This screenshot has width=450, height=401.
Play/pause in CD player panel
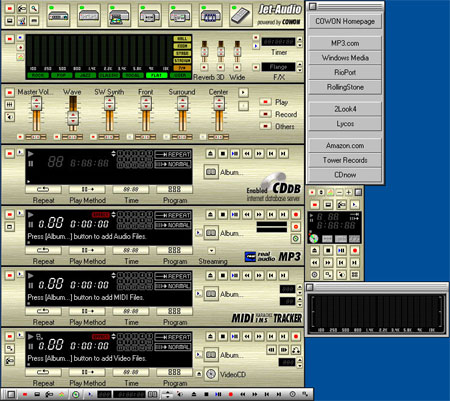point(235,153)
